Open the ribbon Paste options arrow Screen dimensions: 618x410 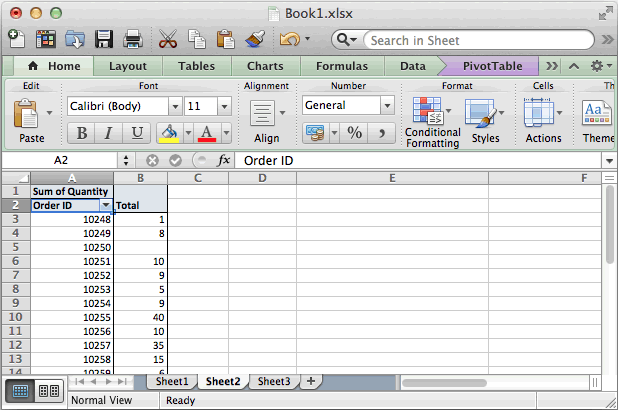49,113
